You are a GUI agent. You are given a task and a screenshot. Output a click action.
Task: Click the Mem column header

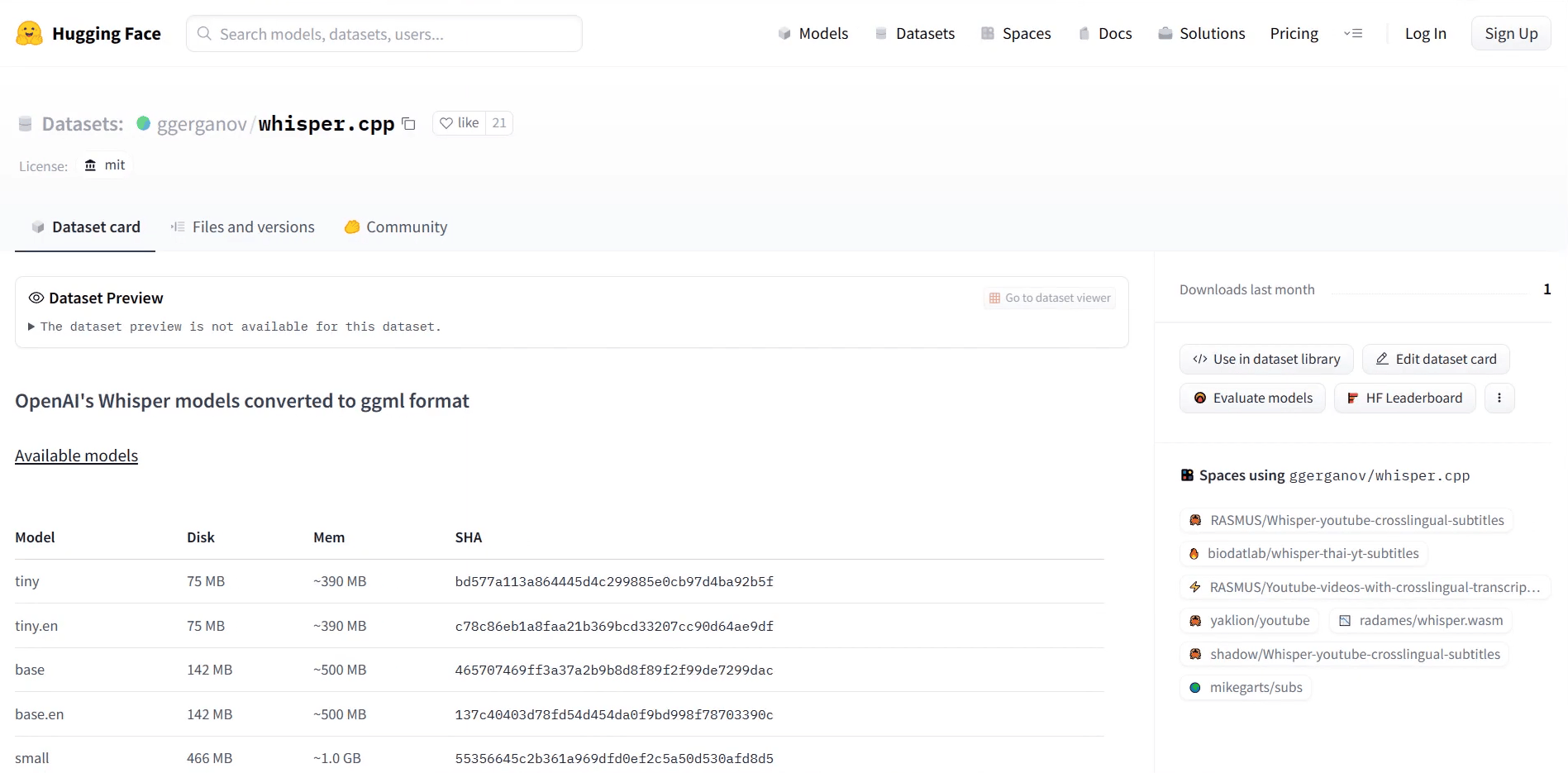point(329,537)
